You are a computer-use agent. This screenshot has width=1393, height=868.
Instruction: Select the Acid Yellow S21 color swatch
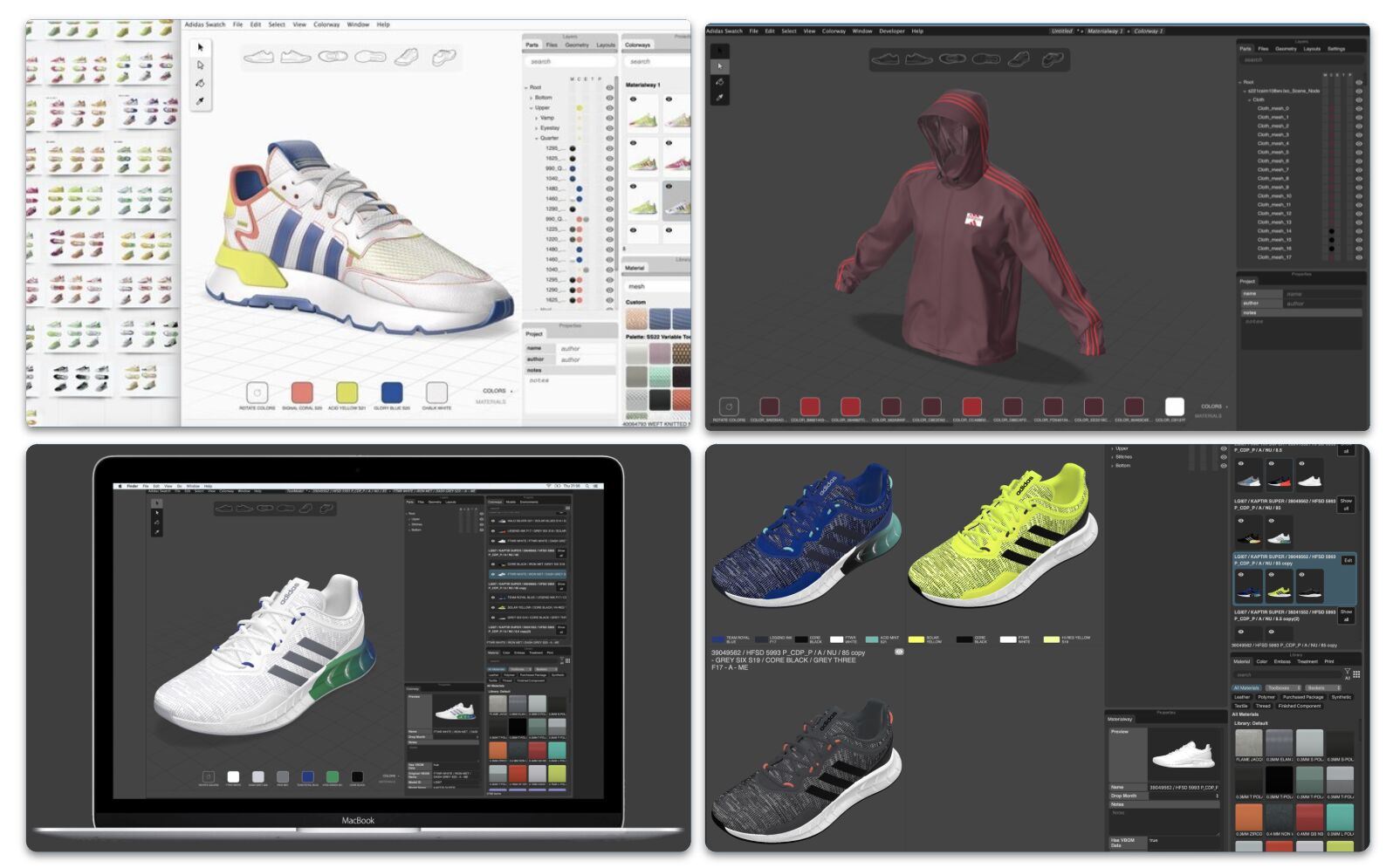point(347,393)
